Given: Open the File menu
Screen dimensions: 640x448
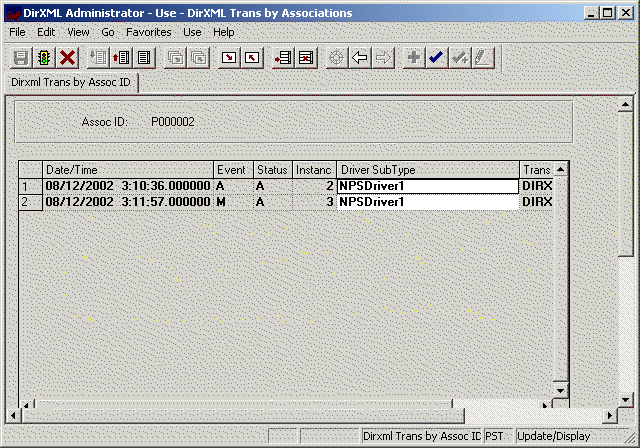Looking at the screenshot, I should point(17,32).
